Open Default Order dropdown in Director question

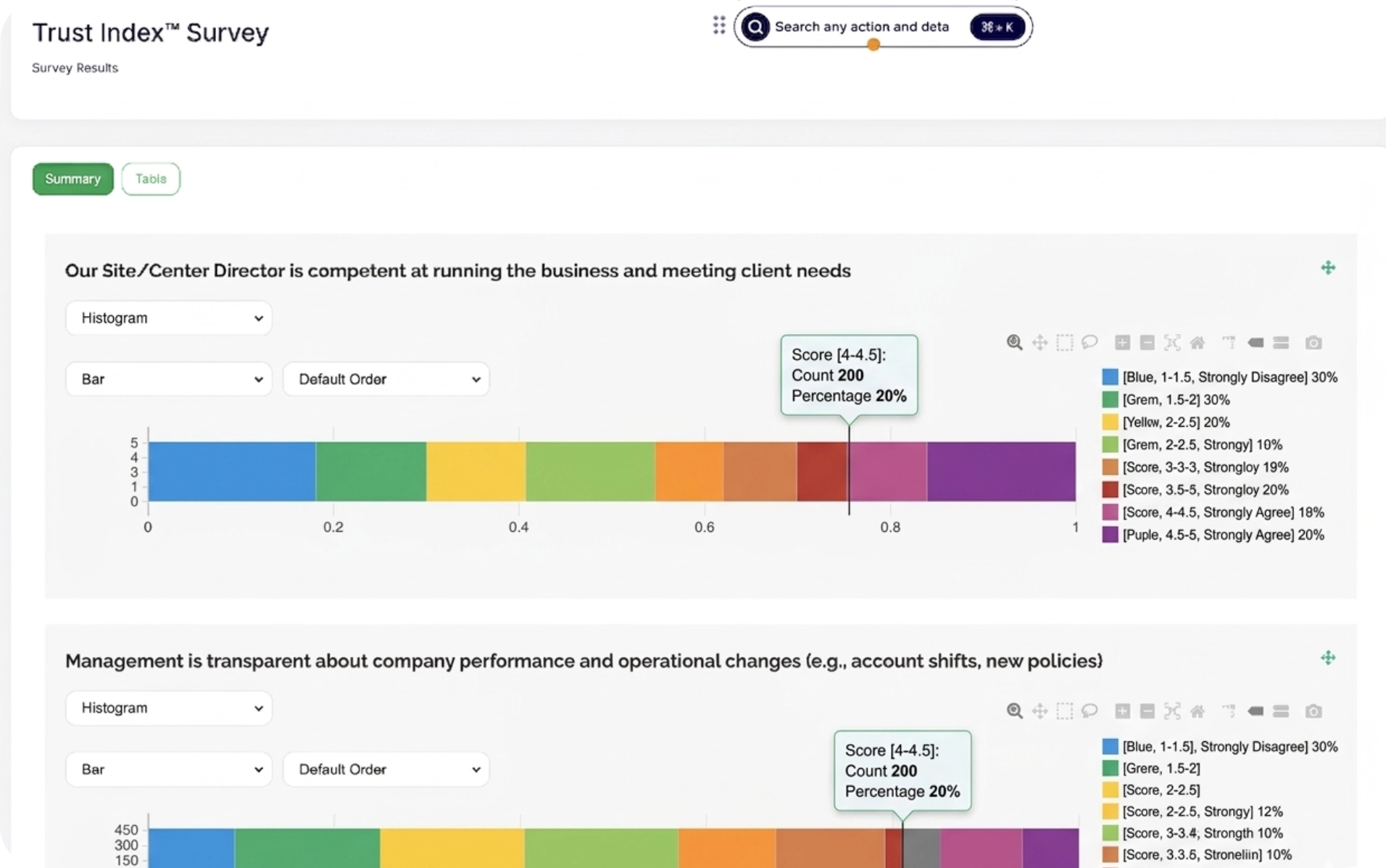[386, 380]
